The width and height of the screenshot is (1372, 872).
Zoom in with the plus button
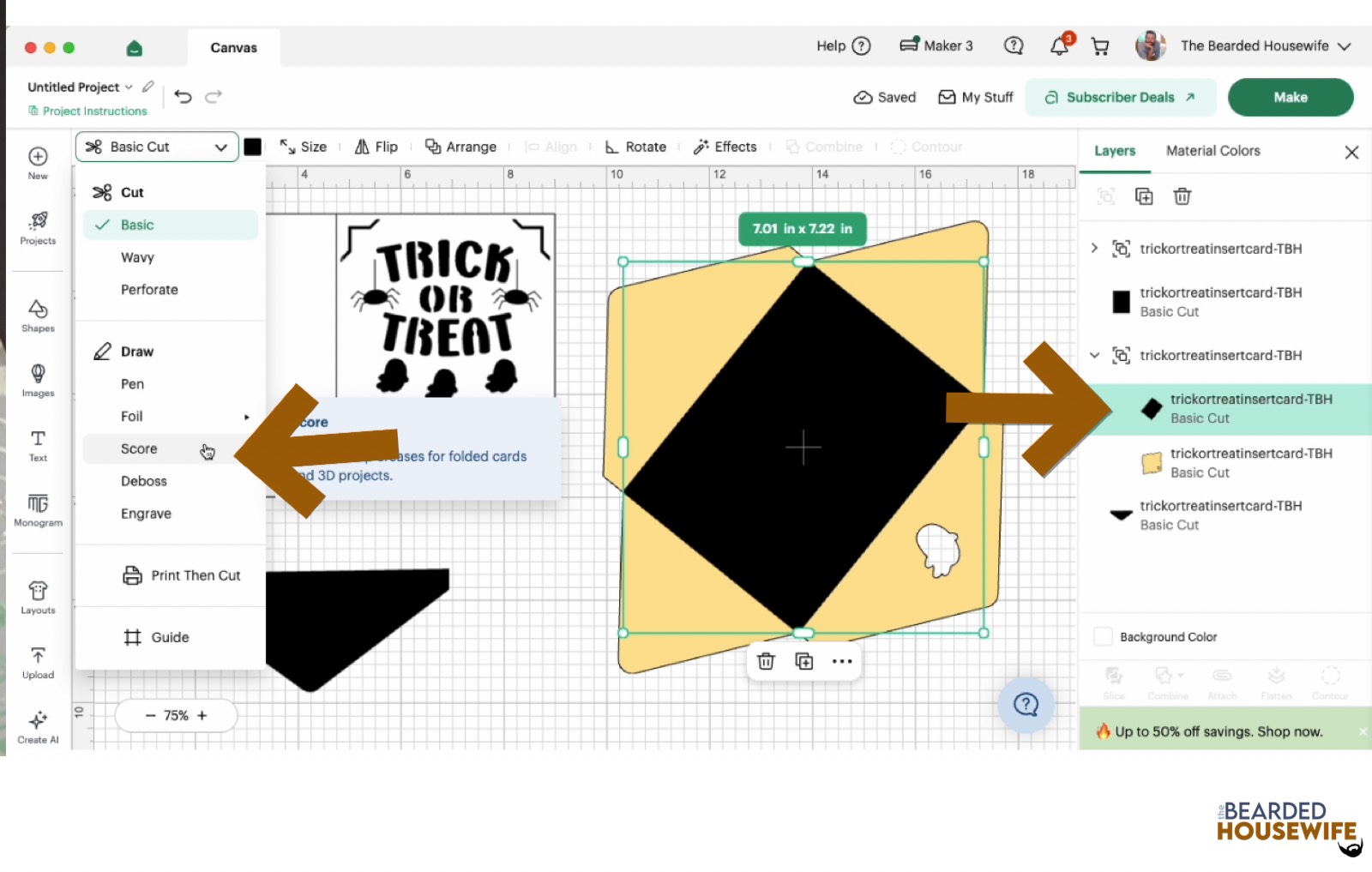202,715
